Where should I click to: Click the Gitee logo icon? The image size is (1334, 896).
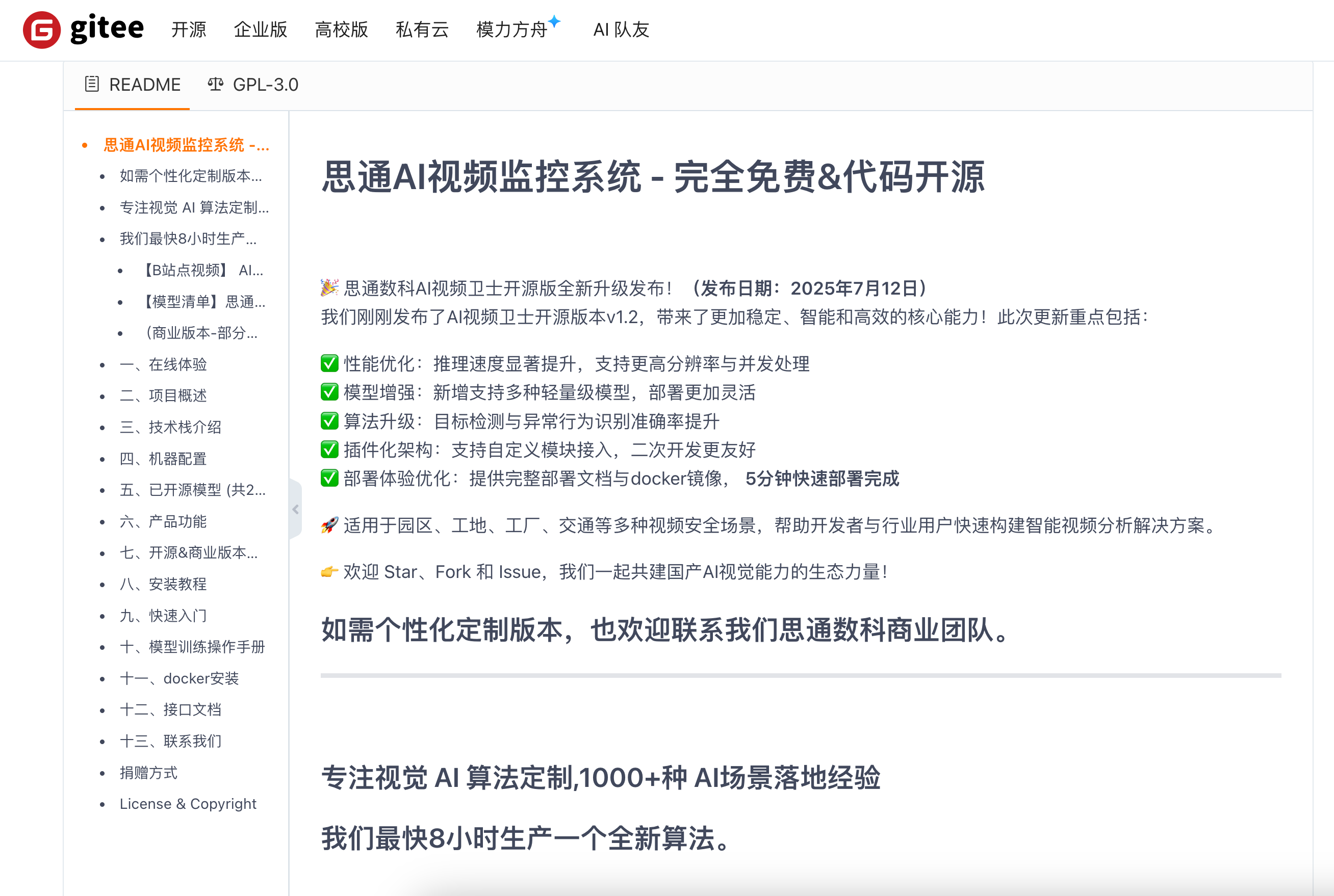[x=42, y=29]
